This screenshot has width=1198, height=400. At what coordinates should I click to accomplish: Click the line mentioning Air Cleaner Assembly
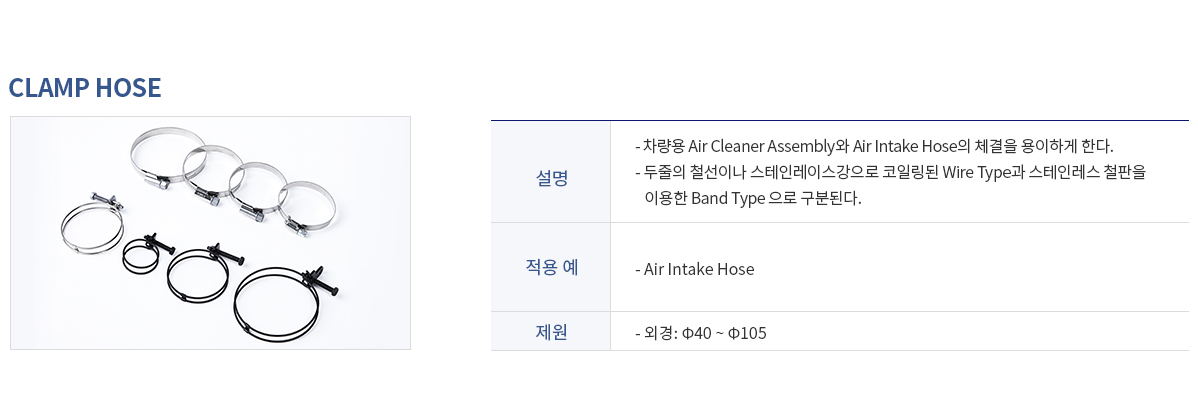coord(875,144)
